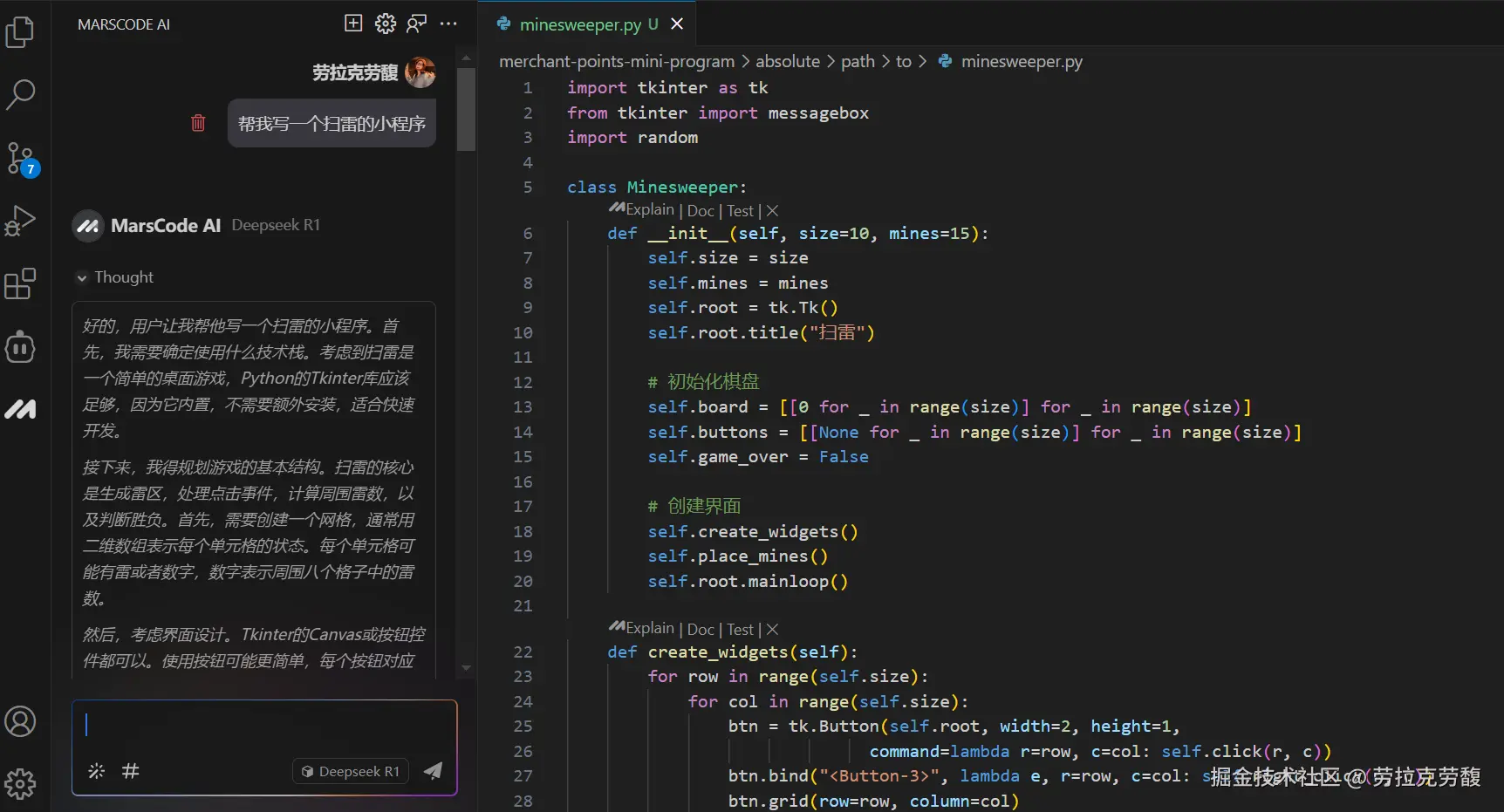Open the Run and Debug view
Image resolution: width=1504 pixels, height=812 pixels.
(20, 221)
